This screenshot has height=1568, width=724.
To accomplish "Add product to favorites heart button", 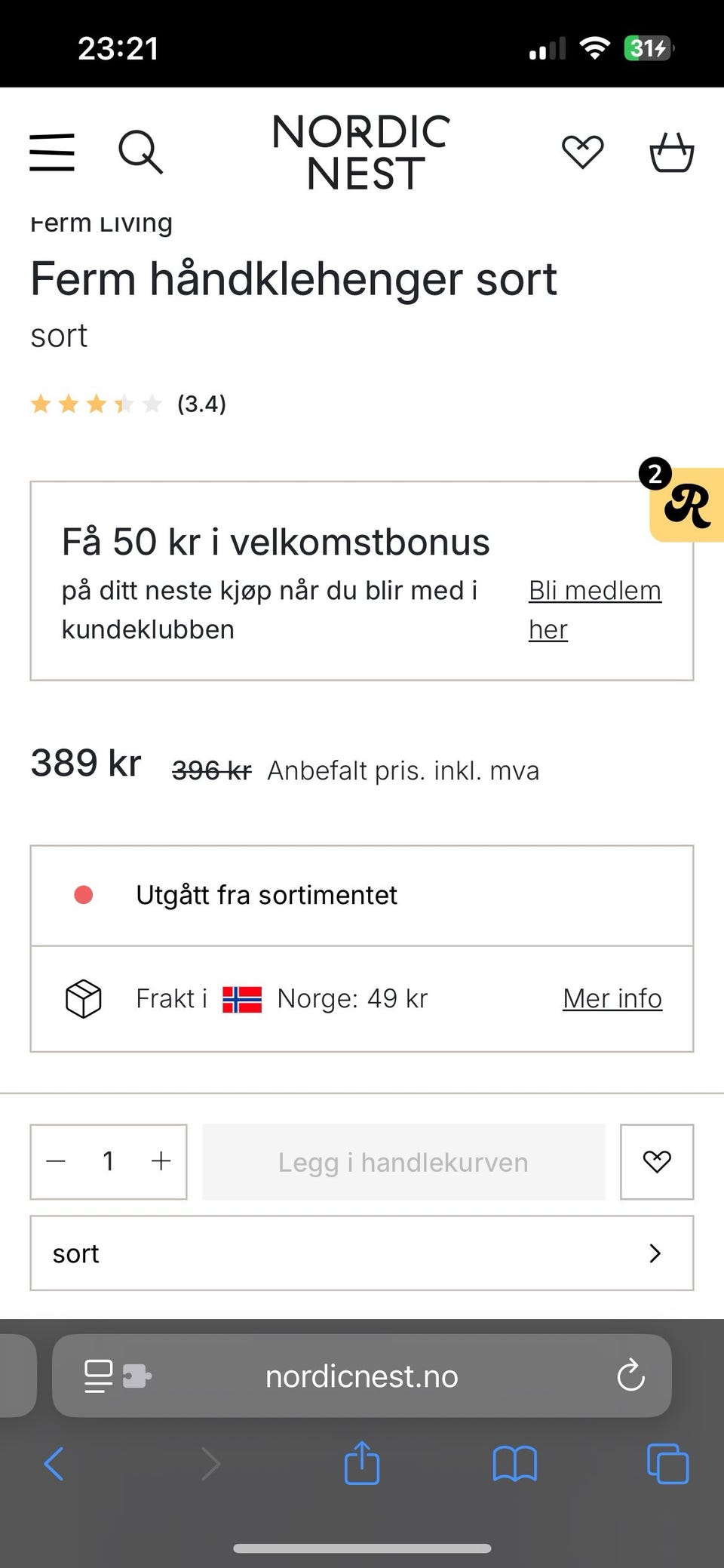I will 657,1162.
